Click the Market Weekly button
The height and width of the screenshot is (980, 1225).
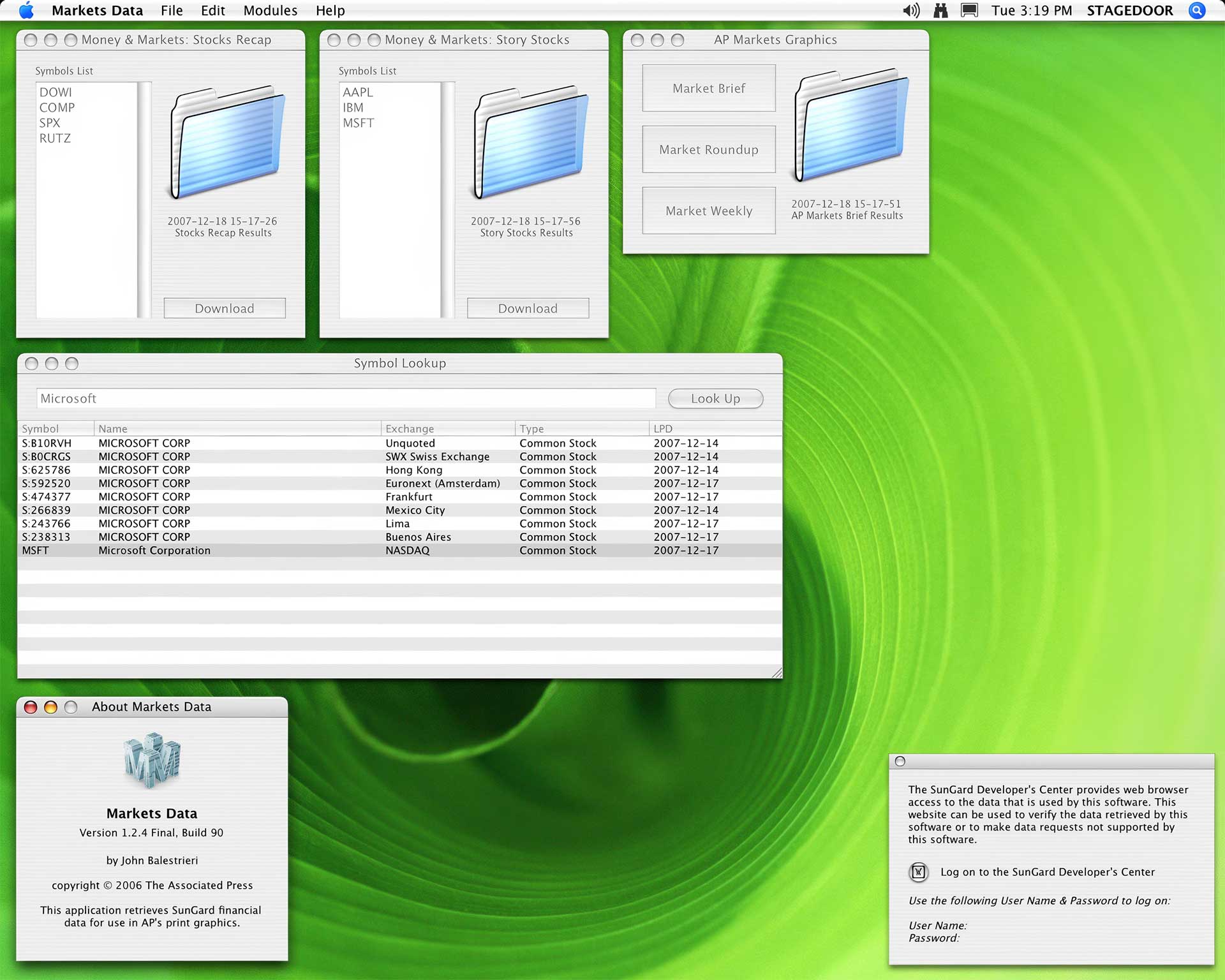709,211
